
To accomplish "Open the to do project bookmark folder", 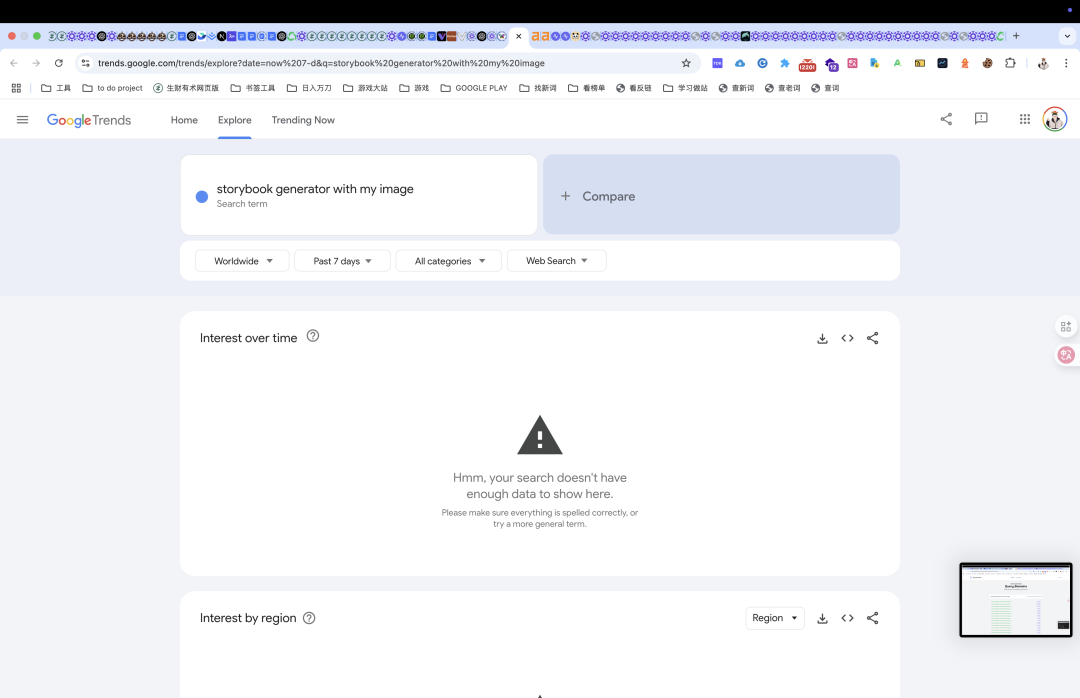I will coord(112,88).
